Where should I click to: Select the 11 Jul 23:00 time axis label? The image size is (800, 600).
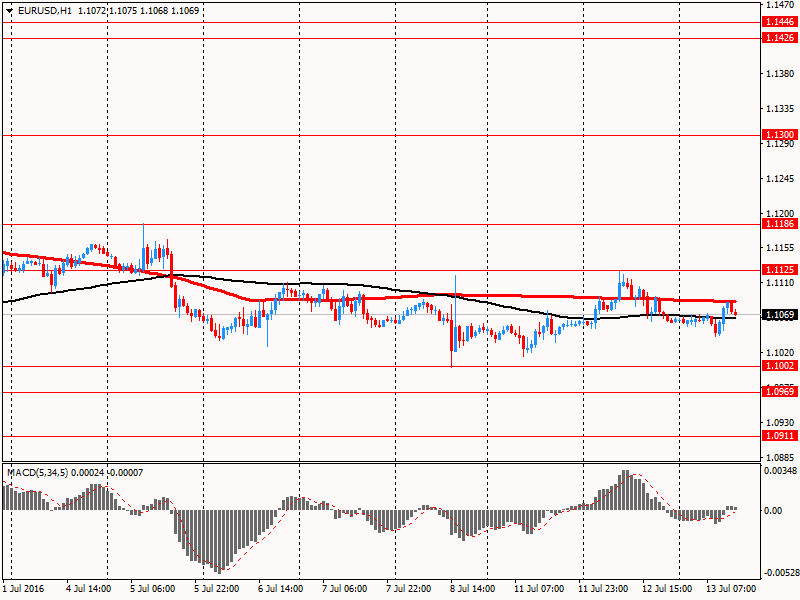tap(603, 589)
